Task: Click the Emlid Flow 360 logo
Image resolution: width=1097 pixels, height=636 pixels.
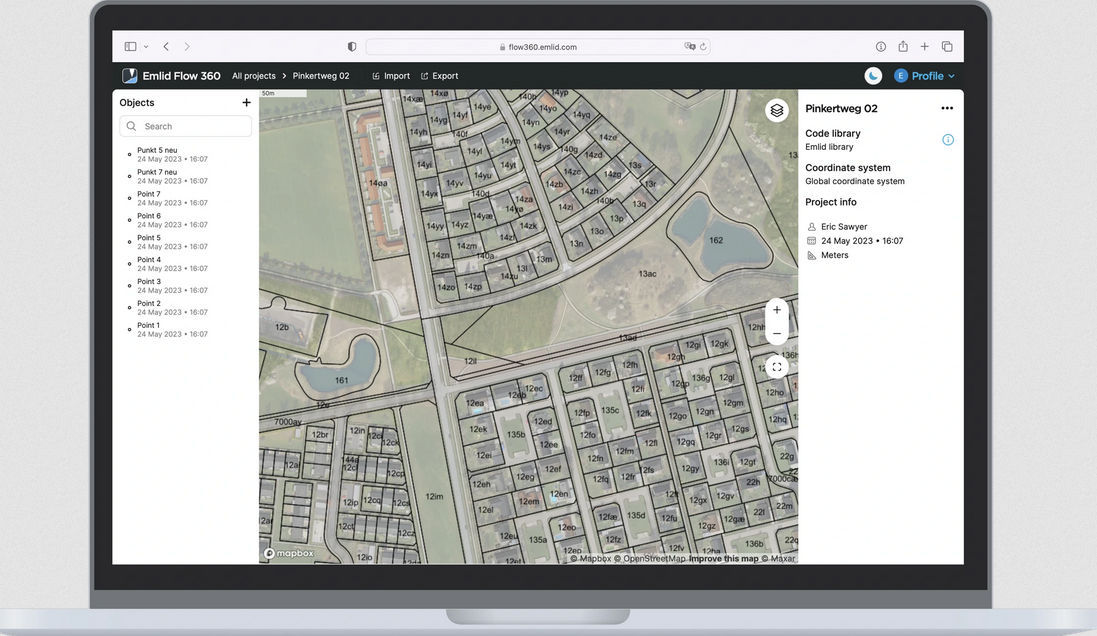Action: (x=129, y=75)
